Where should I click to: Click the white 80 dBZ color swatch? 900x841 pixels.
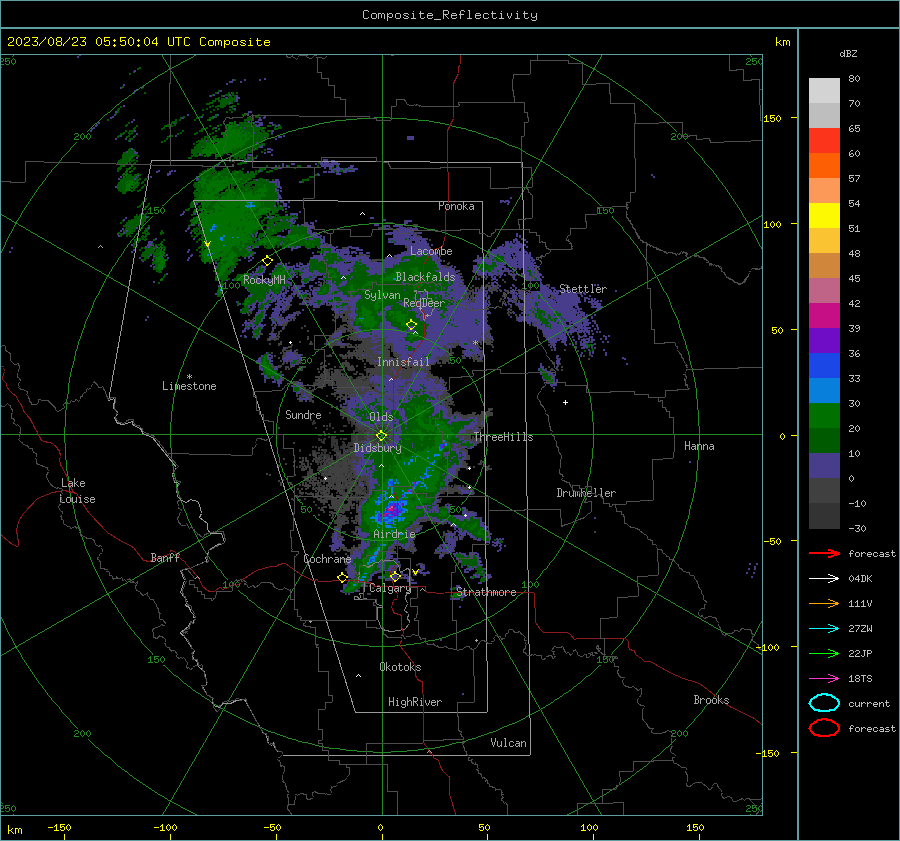[x=824, y=90]
